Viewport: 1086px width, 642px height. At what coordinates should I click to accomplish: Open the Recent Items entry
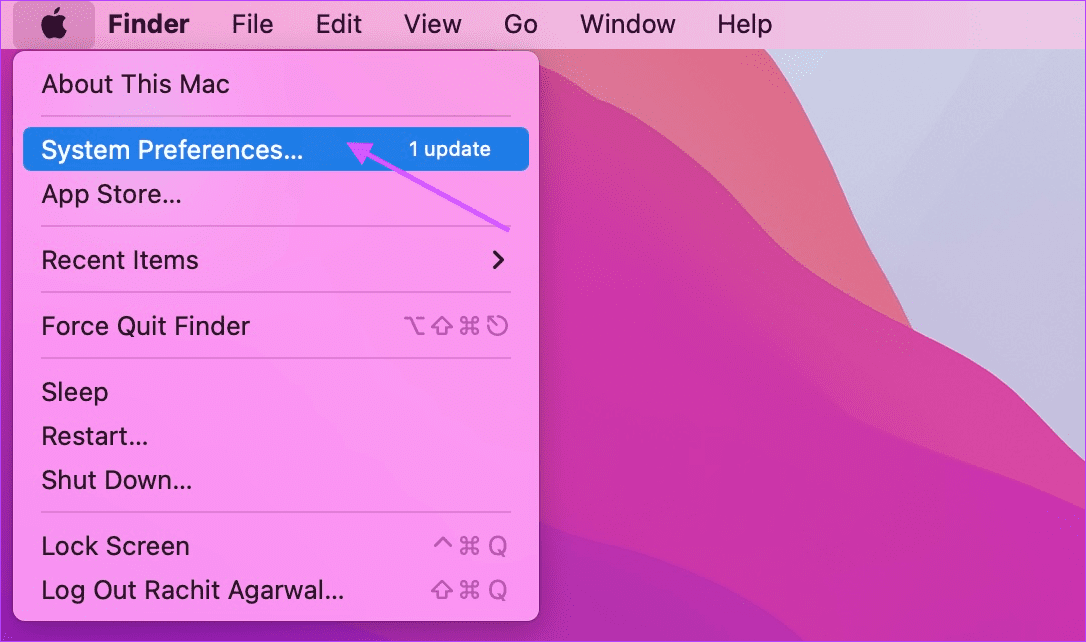276,260
